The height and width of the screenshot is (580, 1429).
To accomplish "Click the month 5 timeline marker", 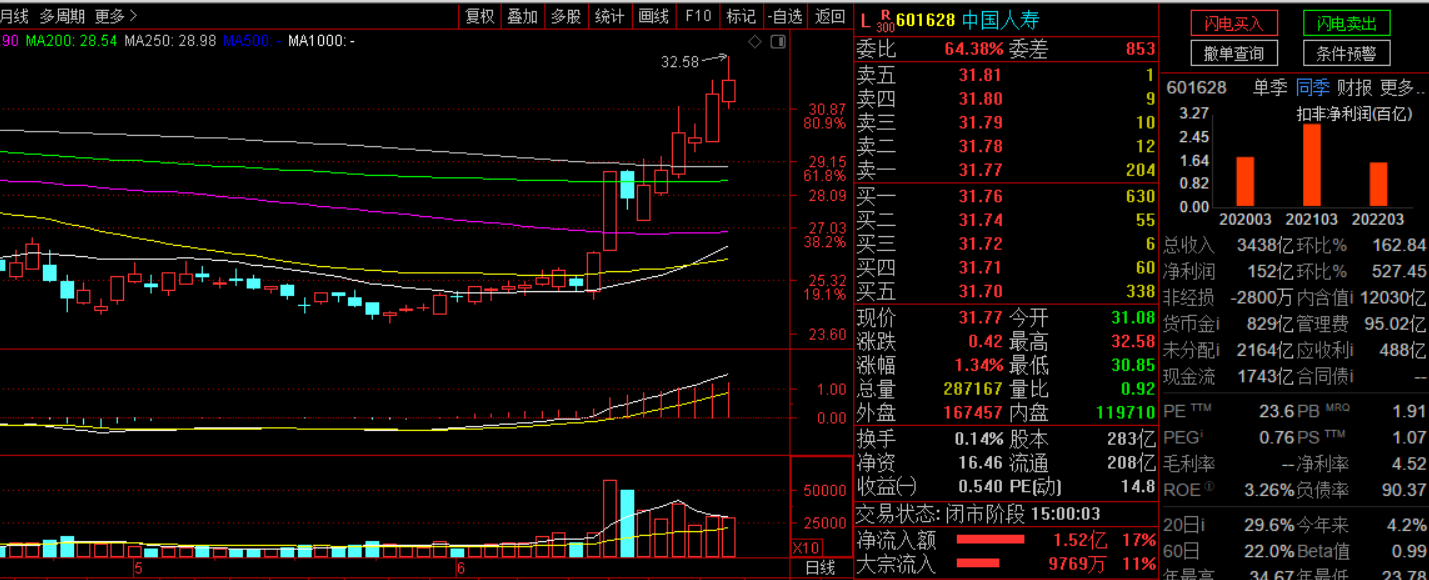I will (139, 568).
